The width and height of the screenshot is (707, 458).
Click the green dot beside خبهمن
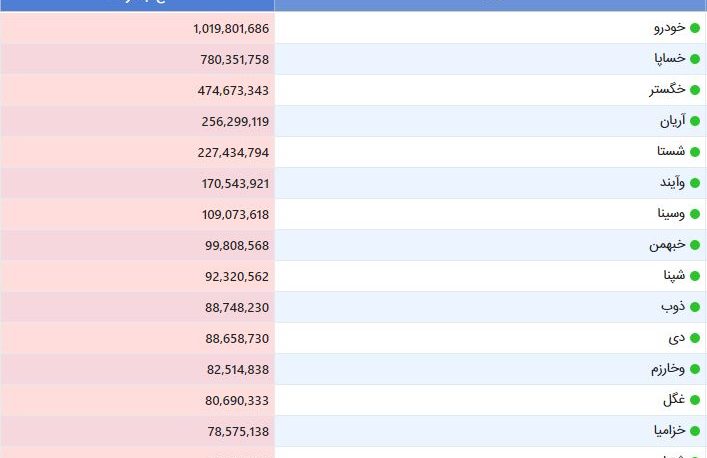pyautogui.click(x=695, y=245)
